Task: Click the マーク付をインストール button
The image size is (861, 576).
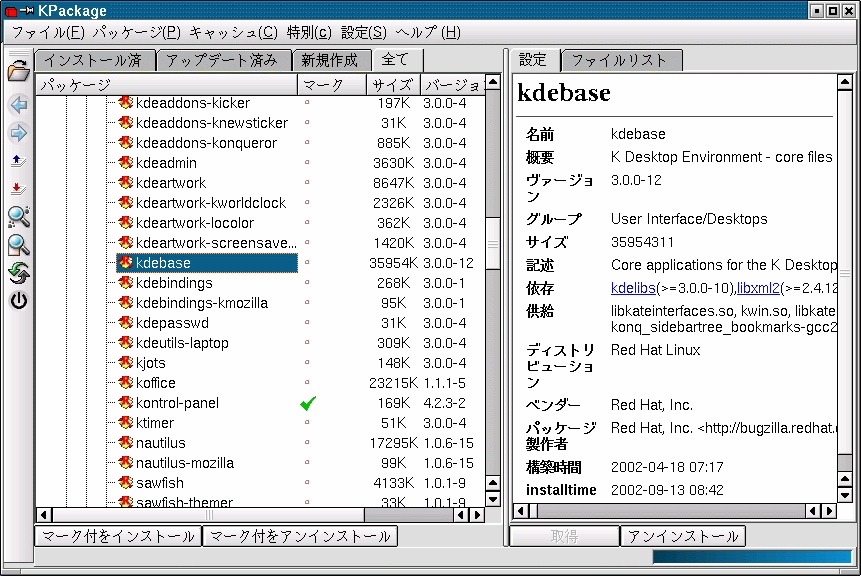Action: 118,536
